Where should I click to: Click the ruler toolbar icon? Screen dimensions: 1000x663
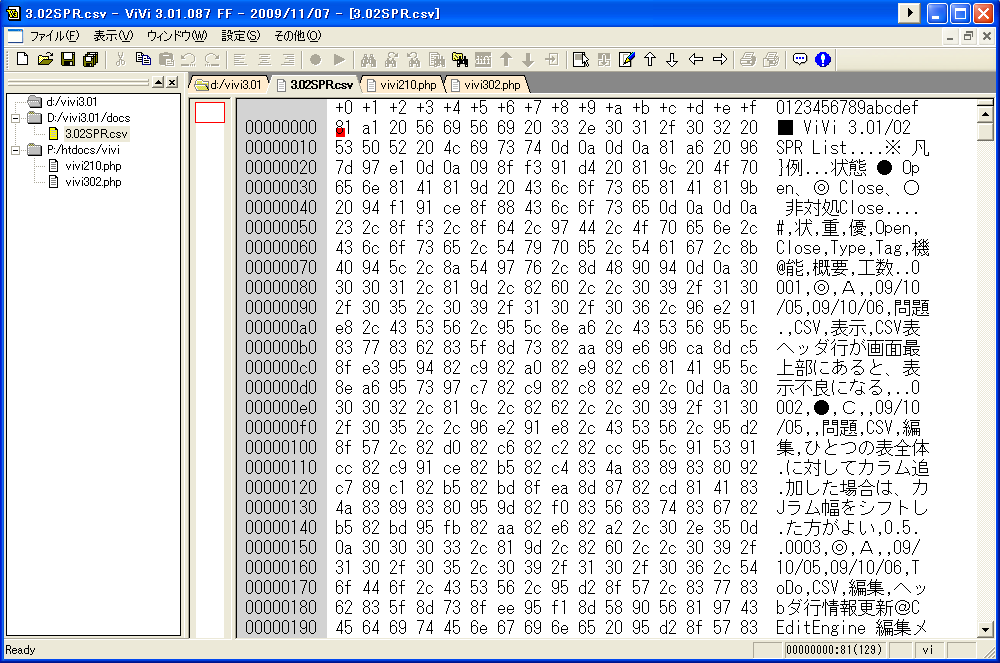tap(483, 59)
